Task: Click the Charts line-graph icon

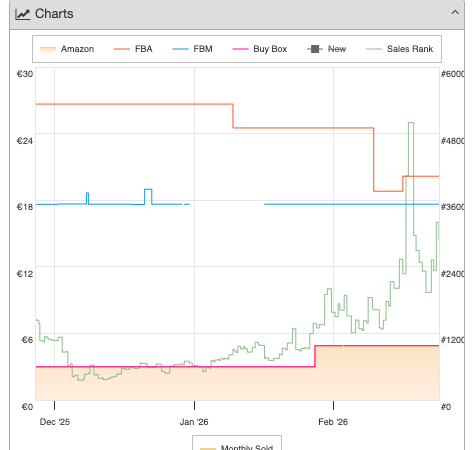Action: pyautogui.click(x=23, y=14)
